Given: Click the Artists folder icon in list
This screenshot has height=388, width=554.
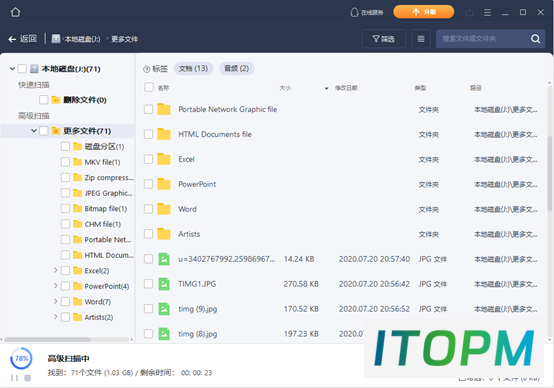Looking at the screenshot, I should (164, 234).
